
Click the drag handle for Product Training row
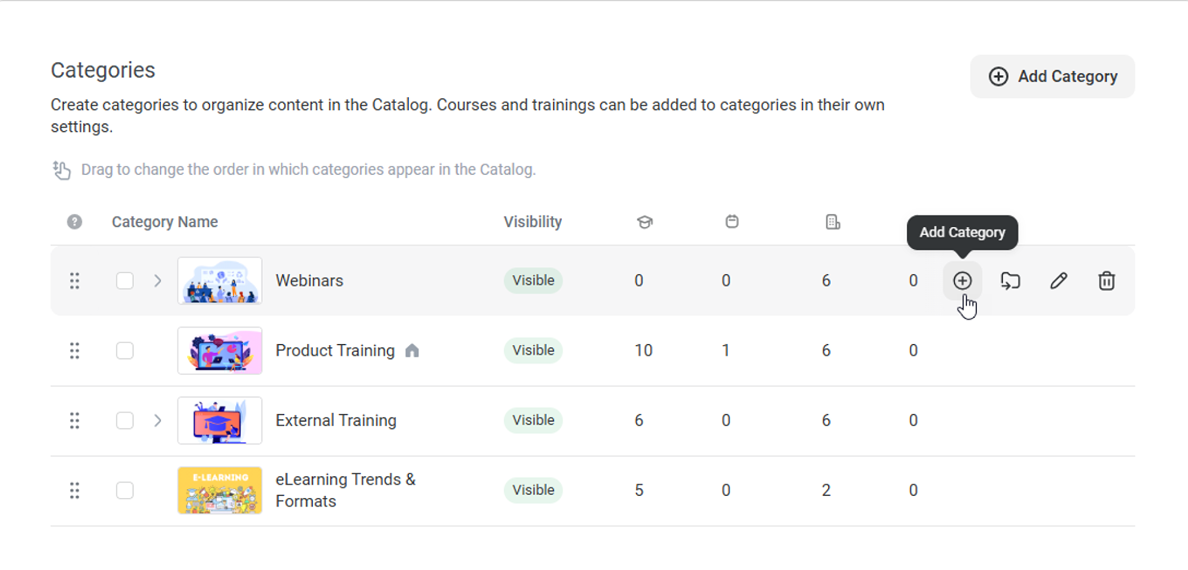(x=74, y=351)
